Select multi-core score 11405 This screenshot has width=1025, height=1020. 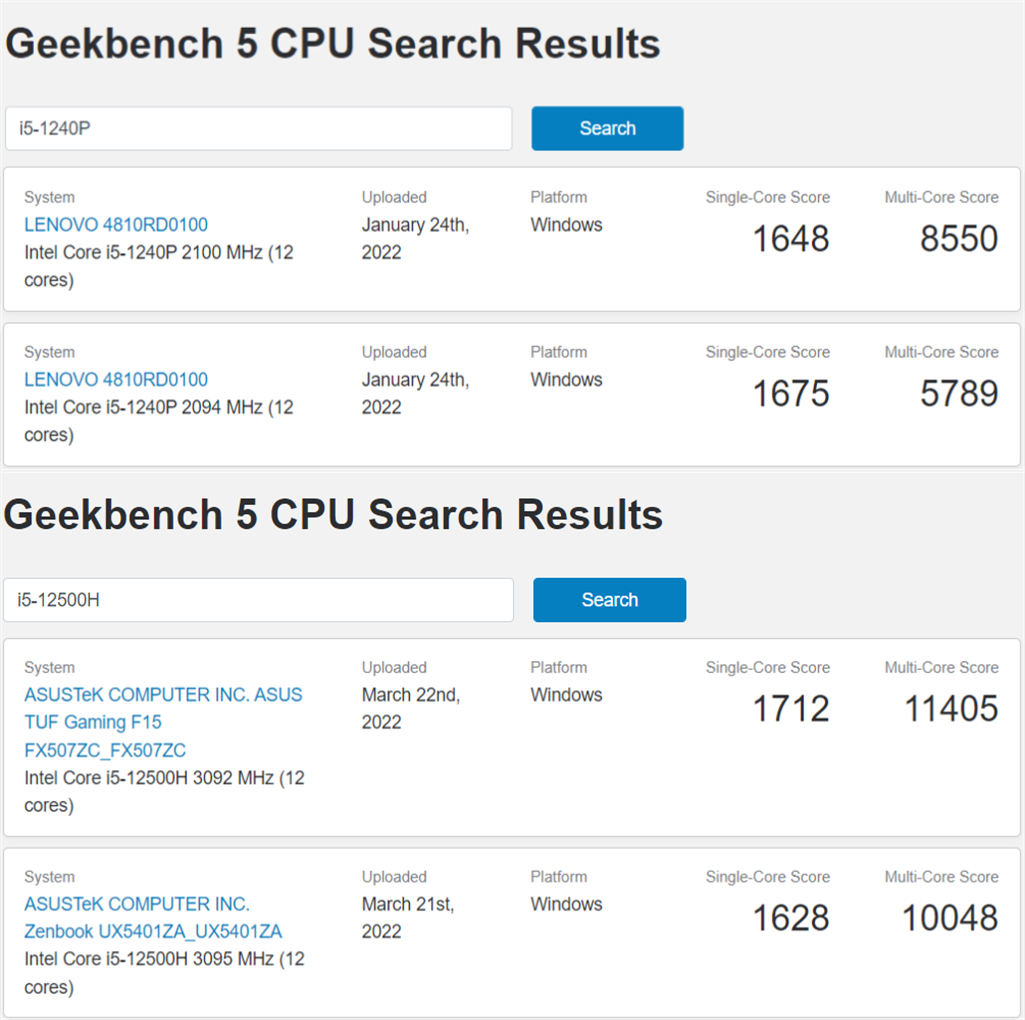[x=951, y=709]
